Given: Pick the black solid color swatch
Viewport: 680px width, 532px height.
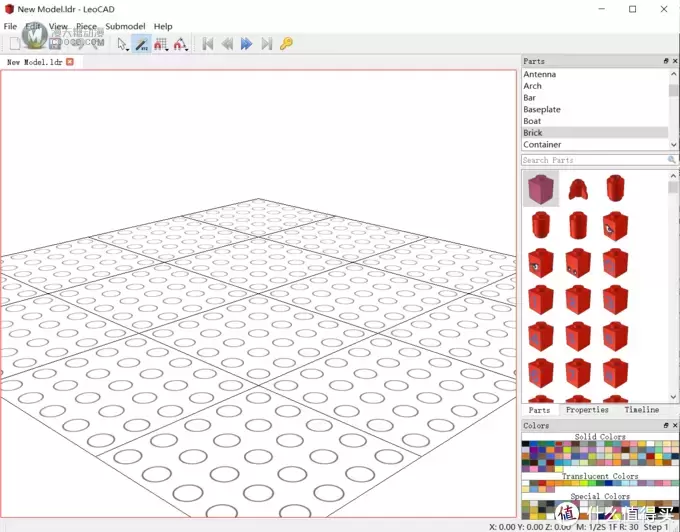Looking at the screenshot, I should pyautogui.click(x=526, y=444).
